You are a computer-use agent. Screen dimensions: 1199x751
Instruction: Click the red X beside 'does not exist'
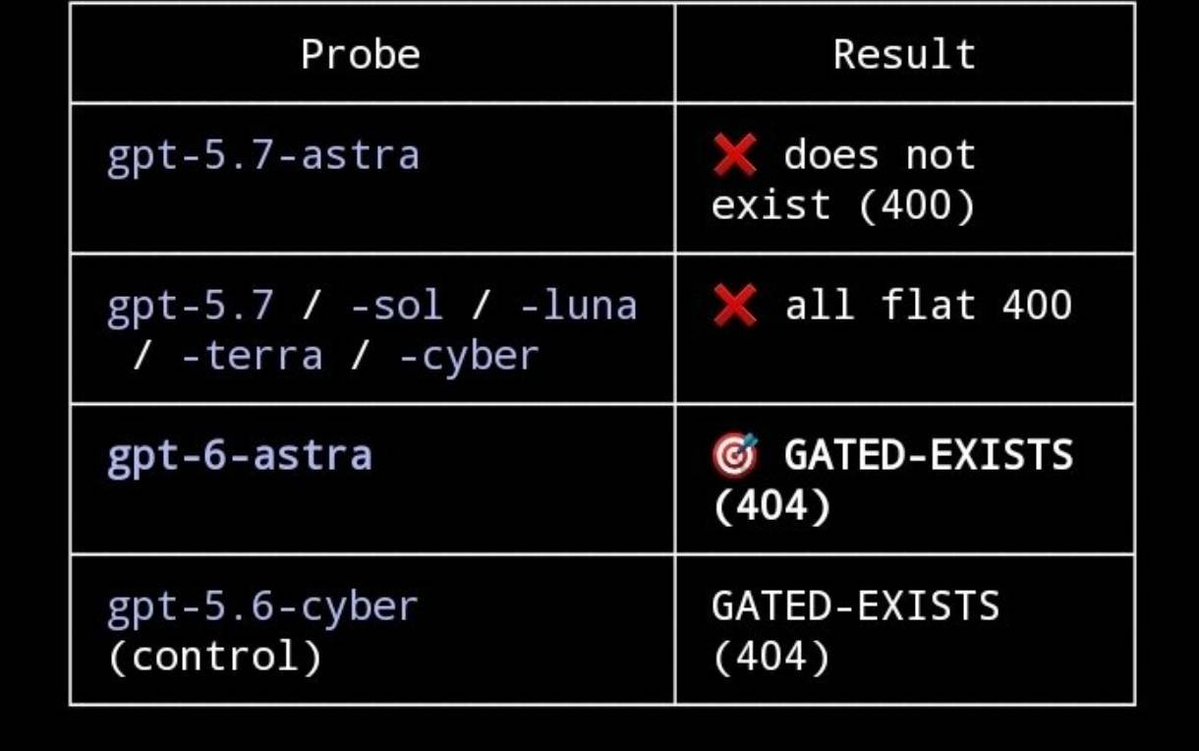[x=735, y=154]
